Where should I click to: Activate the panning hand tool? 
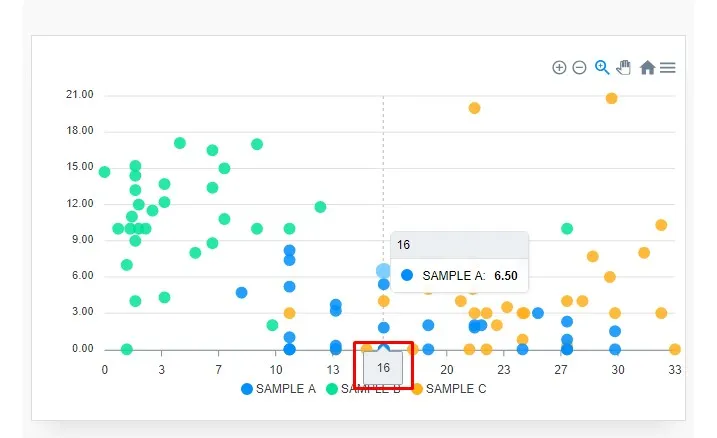click(x=624, y=68)
